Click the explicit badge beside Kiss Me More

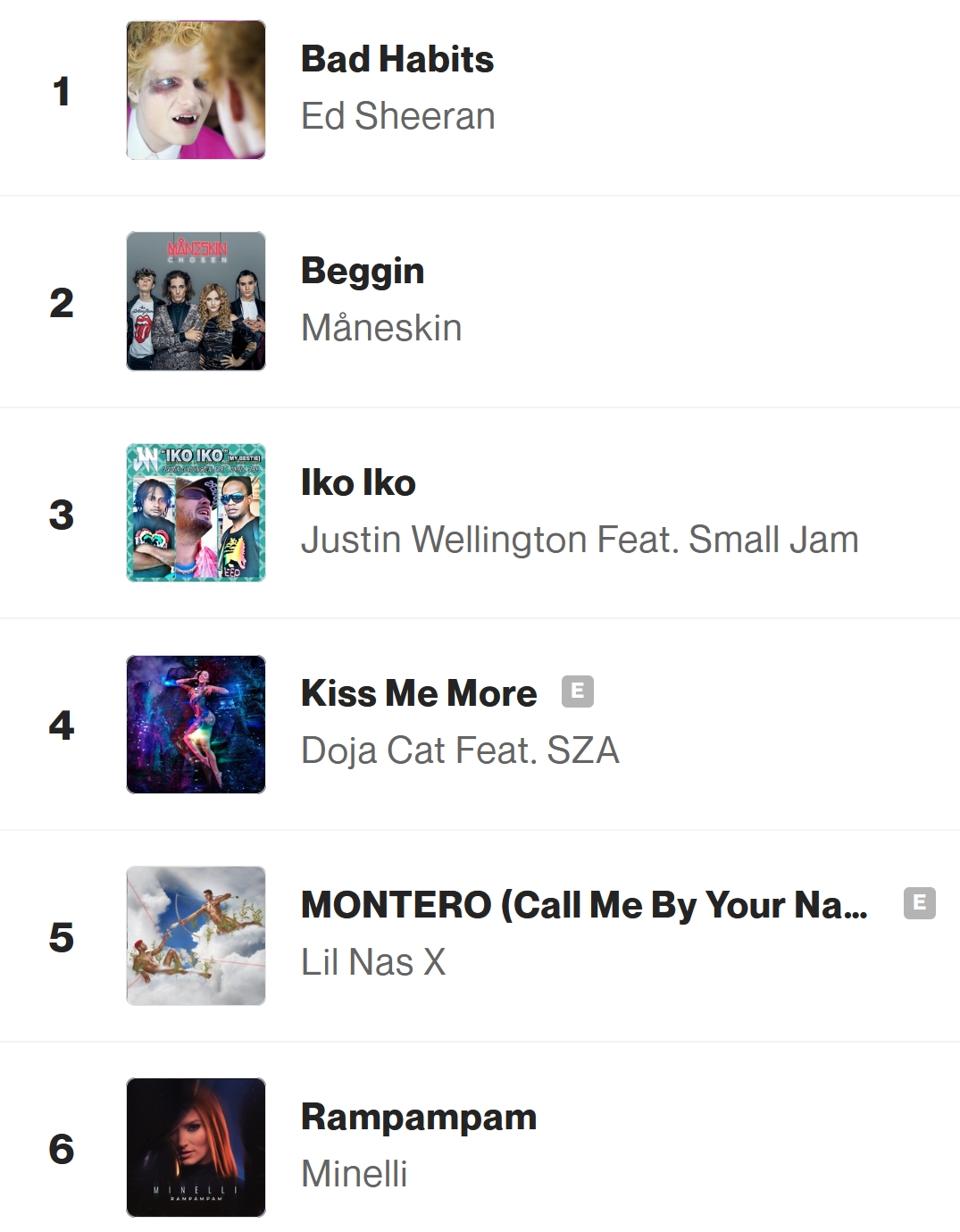(578, 691)
